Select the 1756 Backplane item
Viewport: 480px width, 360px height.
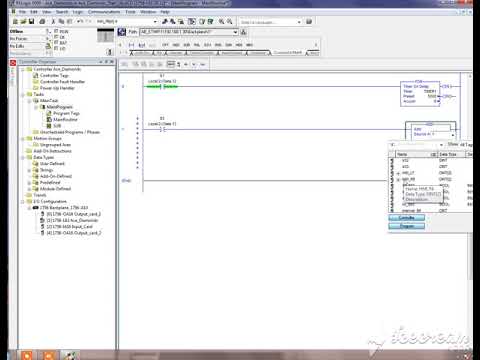(64, 208)
